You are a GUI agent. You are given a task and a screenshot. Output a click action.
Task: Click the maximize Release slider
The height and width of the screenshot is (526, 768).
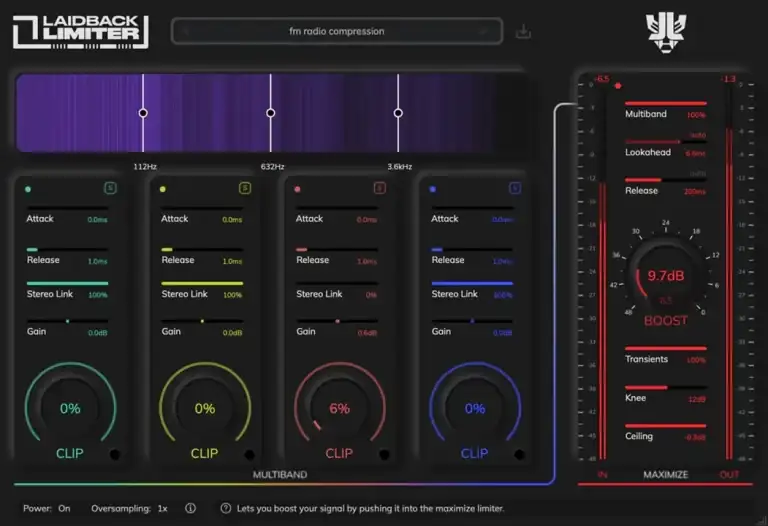[x=666, y=180]
